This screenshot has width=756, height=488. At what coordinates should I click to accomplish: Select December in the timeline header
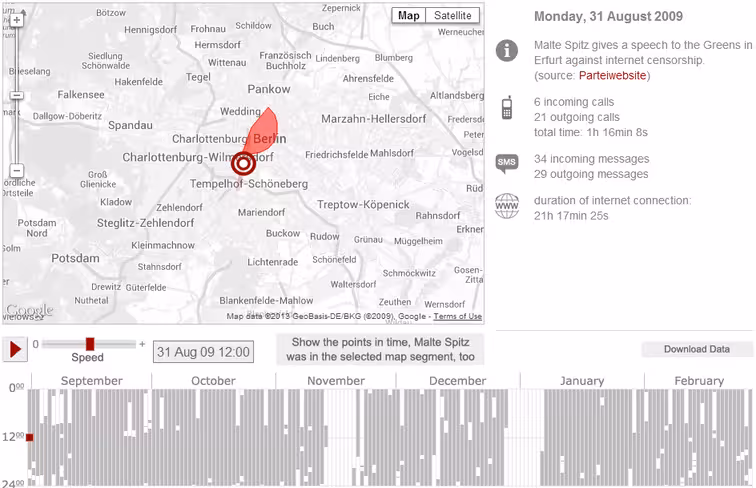coord(457,380)
